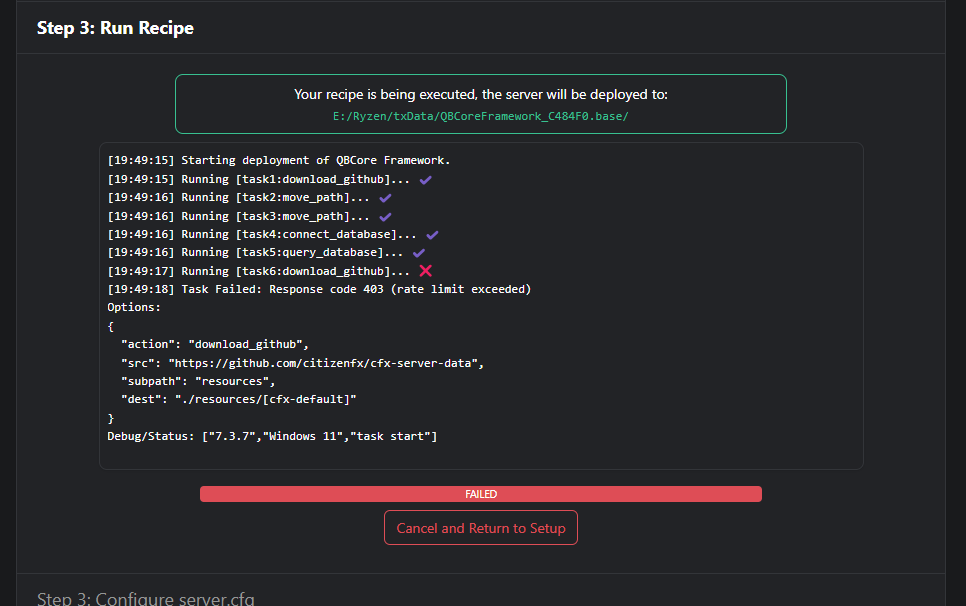Click the checkmark next to task3:move_path
The width and height of the screenshot is (966, 606).
(385, 217)
